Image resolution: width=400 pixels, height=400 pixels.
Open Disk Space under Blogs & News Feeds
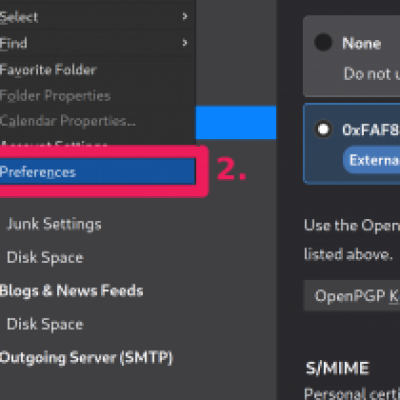[x=45, y=324]
